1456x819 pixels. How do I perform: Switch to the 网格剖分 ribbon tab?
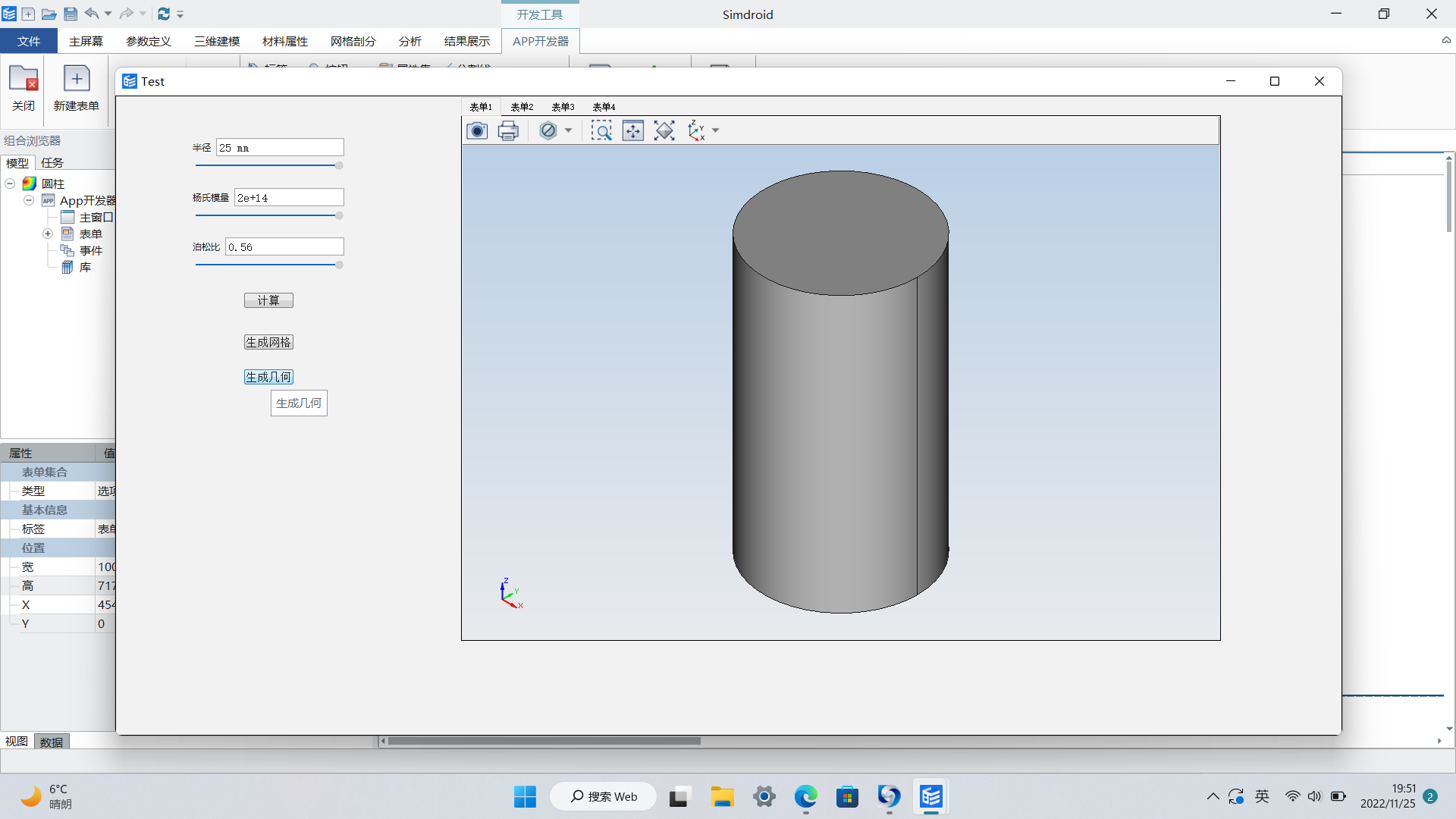pyautogui.click(x=353, y=41)
